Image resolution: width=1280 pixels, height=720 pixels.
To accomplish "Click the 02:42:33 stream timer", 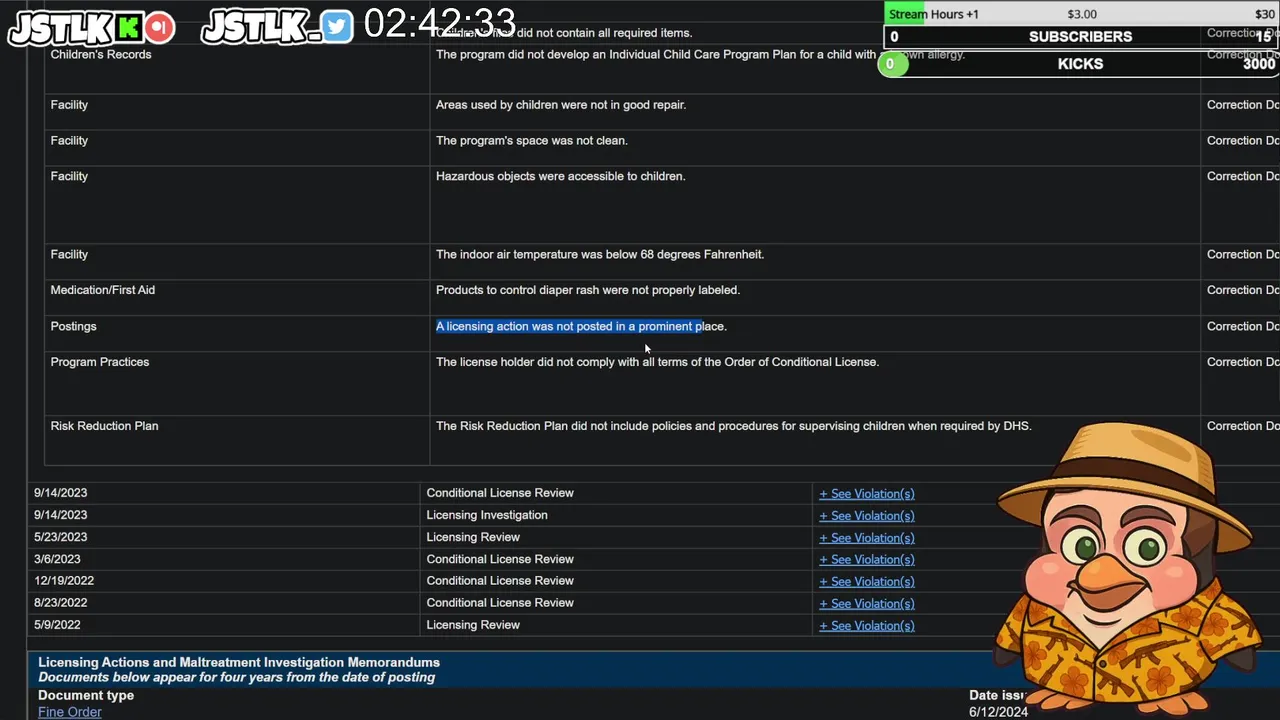I will coord(440,24).
